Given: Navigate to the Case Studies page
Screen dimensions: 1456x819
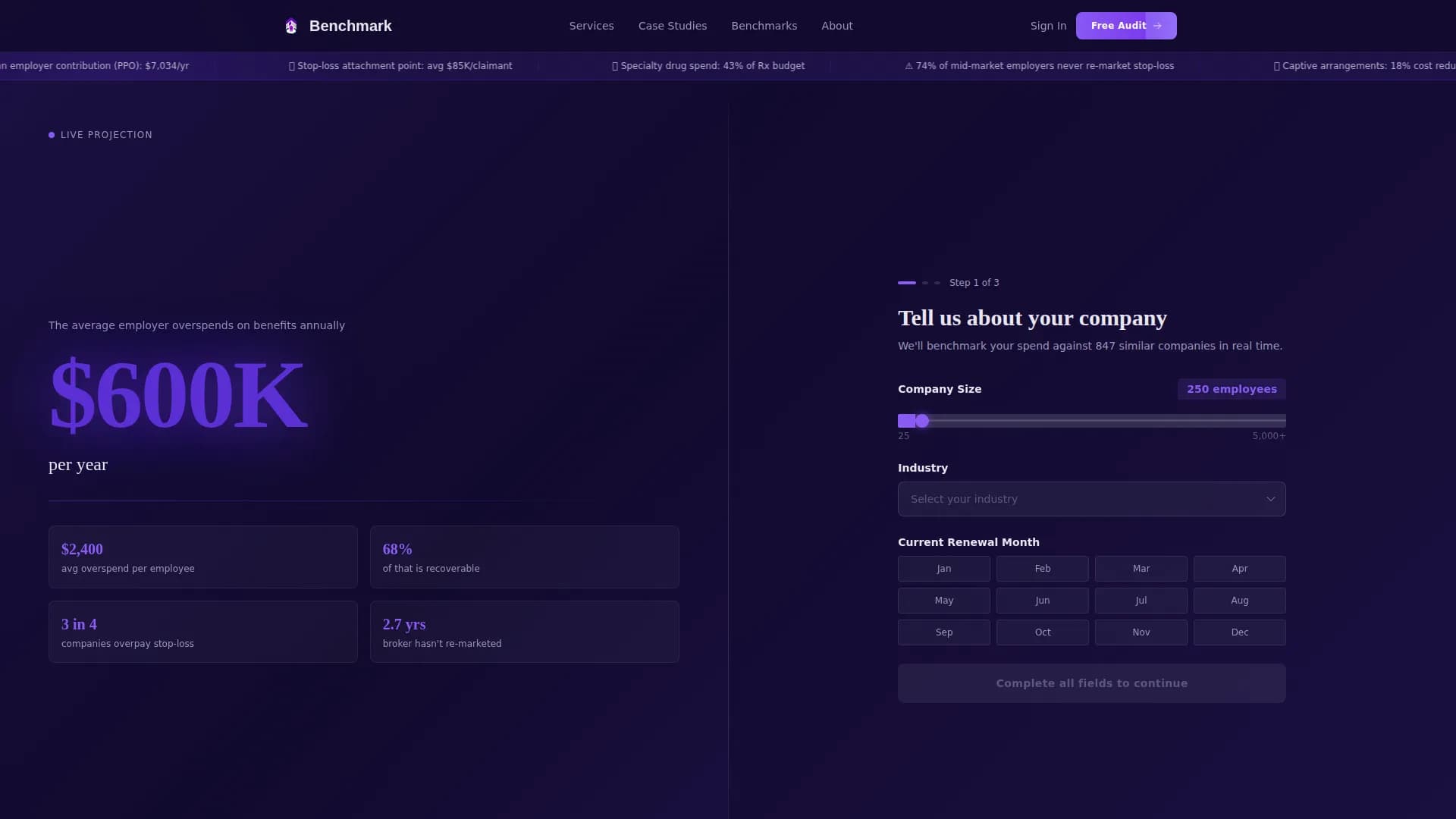Looking at the screenshot, I should [x=672, y=25].
